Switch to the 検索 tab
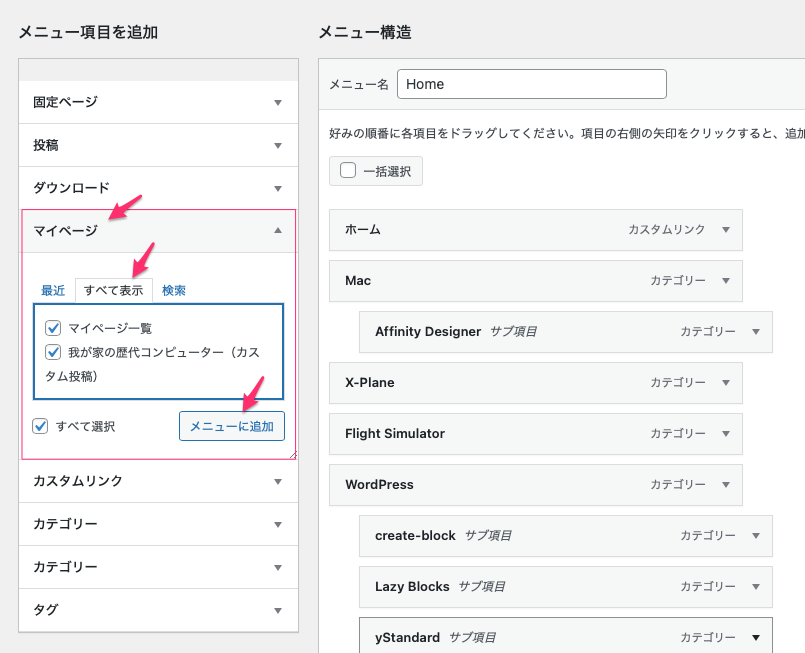Viewport: 805px width, 653px height. (174, 291)
